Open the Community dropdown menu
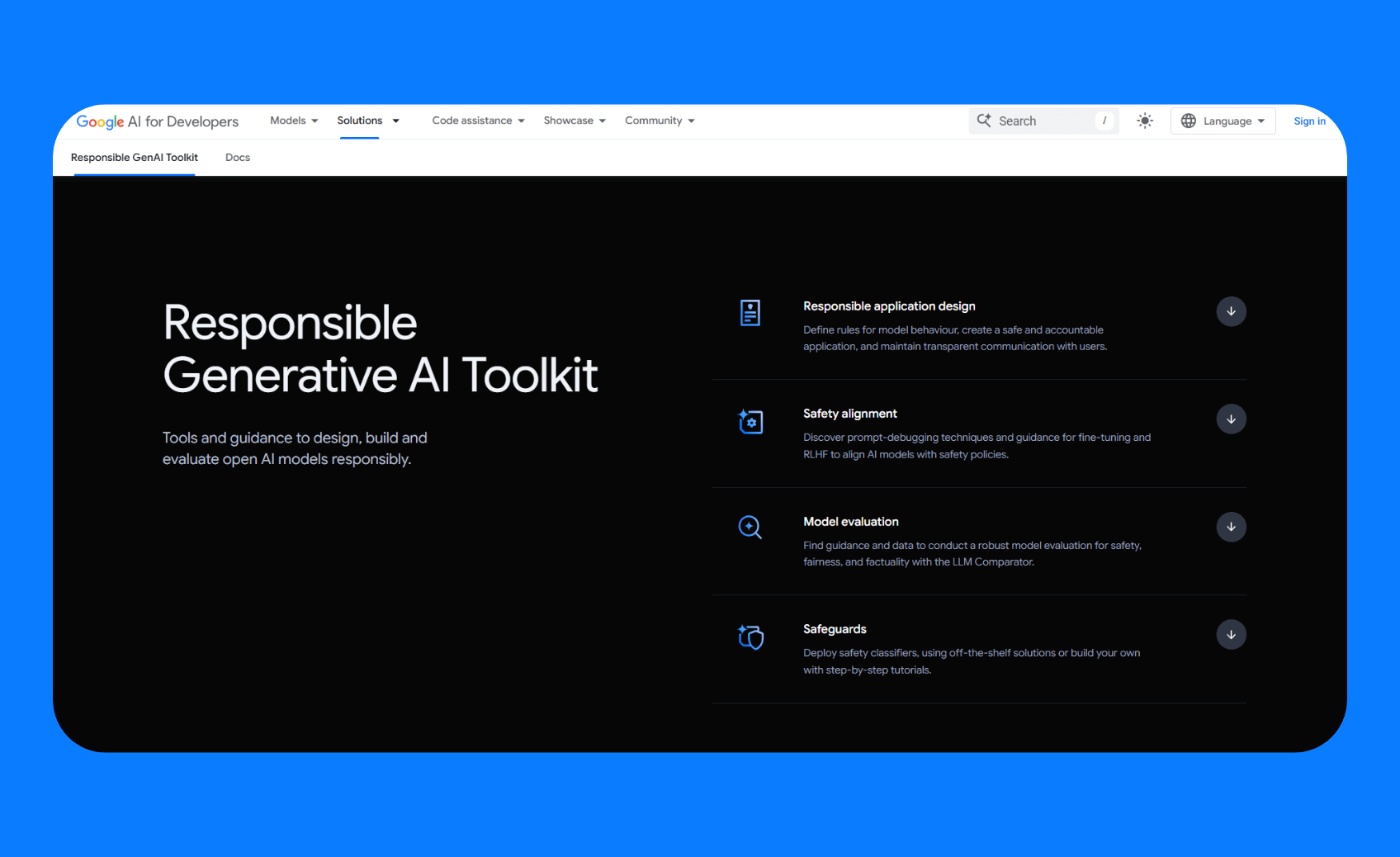 (660, 121)
